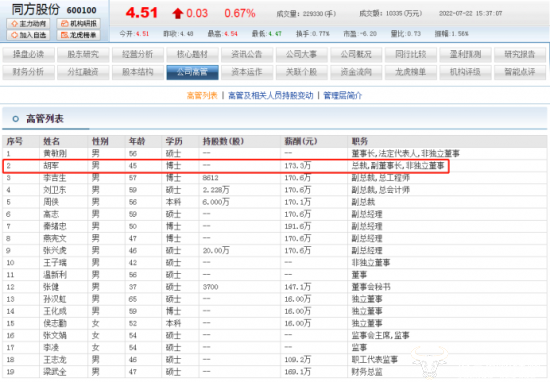Open the 资本运作 tab
The width and height of the screenshot is (550, 382).
coord(247,72)
